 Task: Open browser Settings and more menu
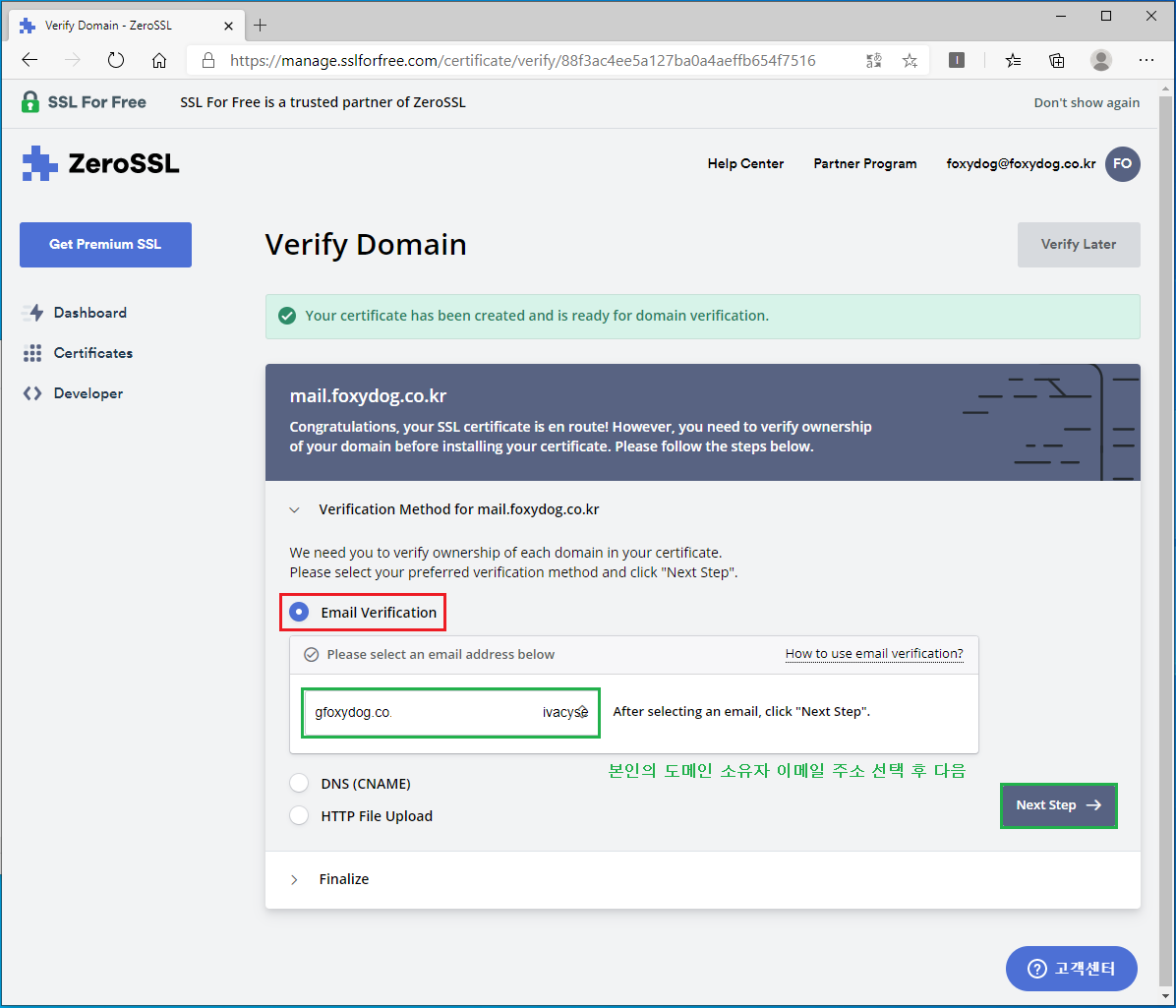click(x=1146, y=60)
